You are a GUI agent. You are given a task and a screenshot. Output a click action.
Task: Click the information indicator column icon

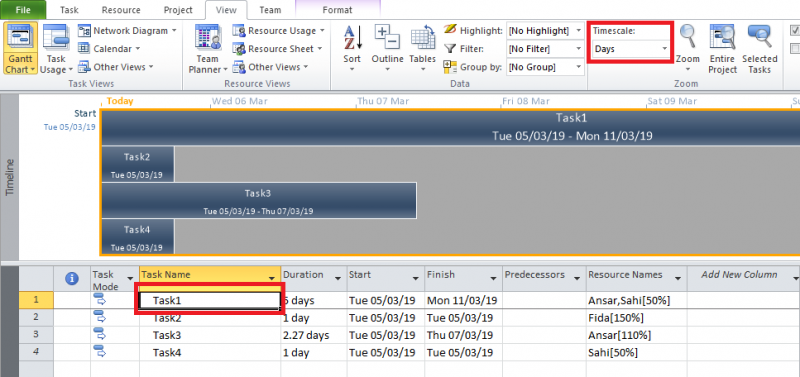[x=72, y=279]
